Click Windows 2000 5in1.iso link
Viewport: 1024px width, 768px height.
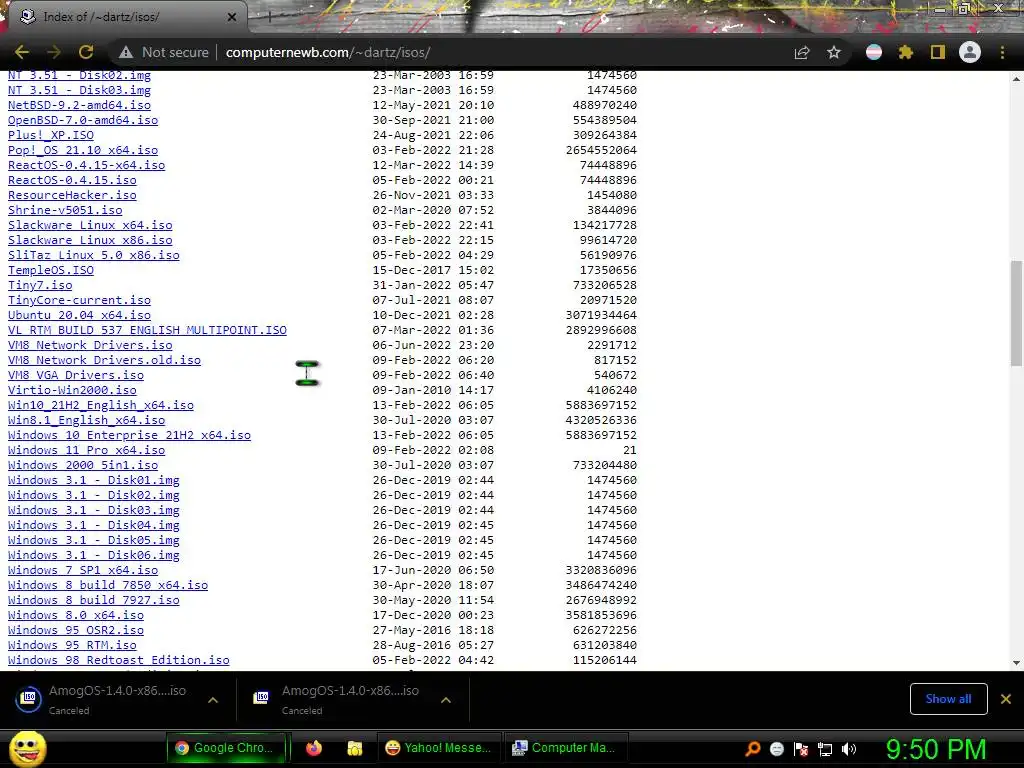[83, 466]
